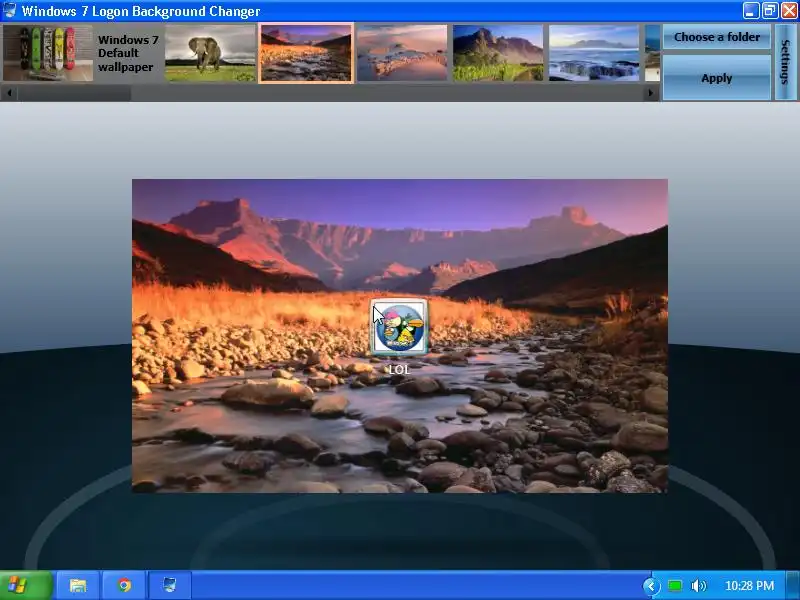The width and height of the screenshot is (800, 600).
Task: Expand hidden system tray icons arrow
Action: pyautogui.click(x=652, y=586)
